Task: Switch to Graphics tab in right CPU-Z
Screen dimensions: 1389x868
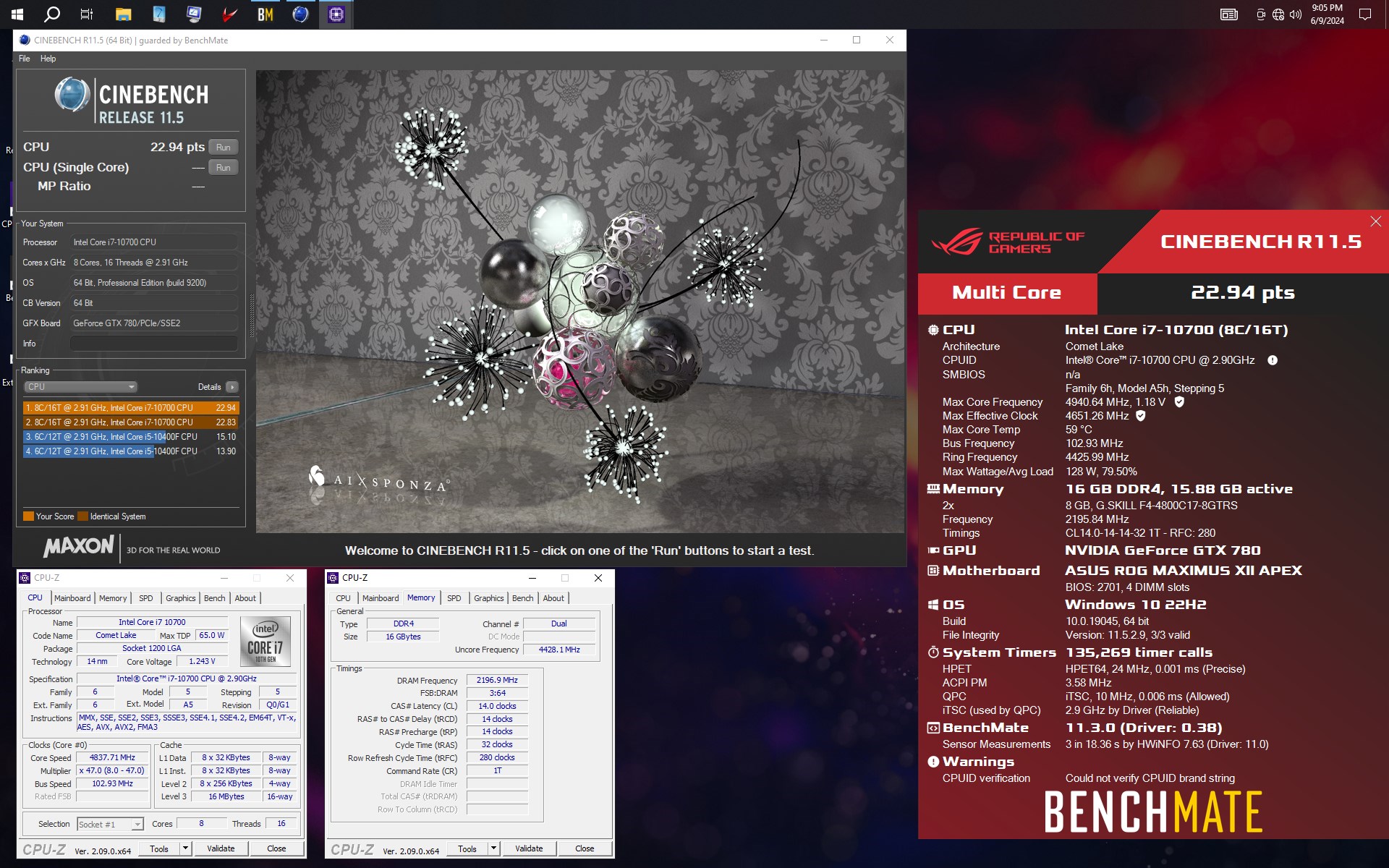Action: 489,598
